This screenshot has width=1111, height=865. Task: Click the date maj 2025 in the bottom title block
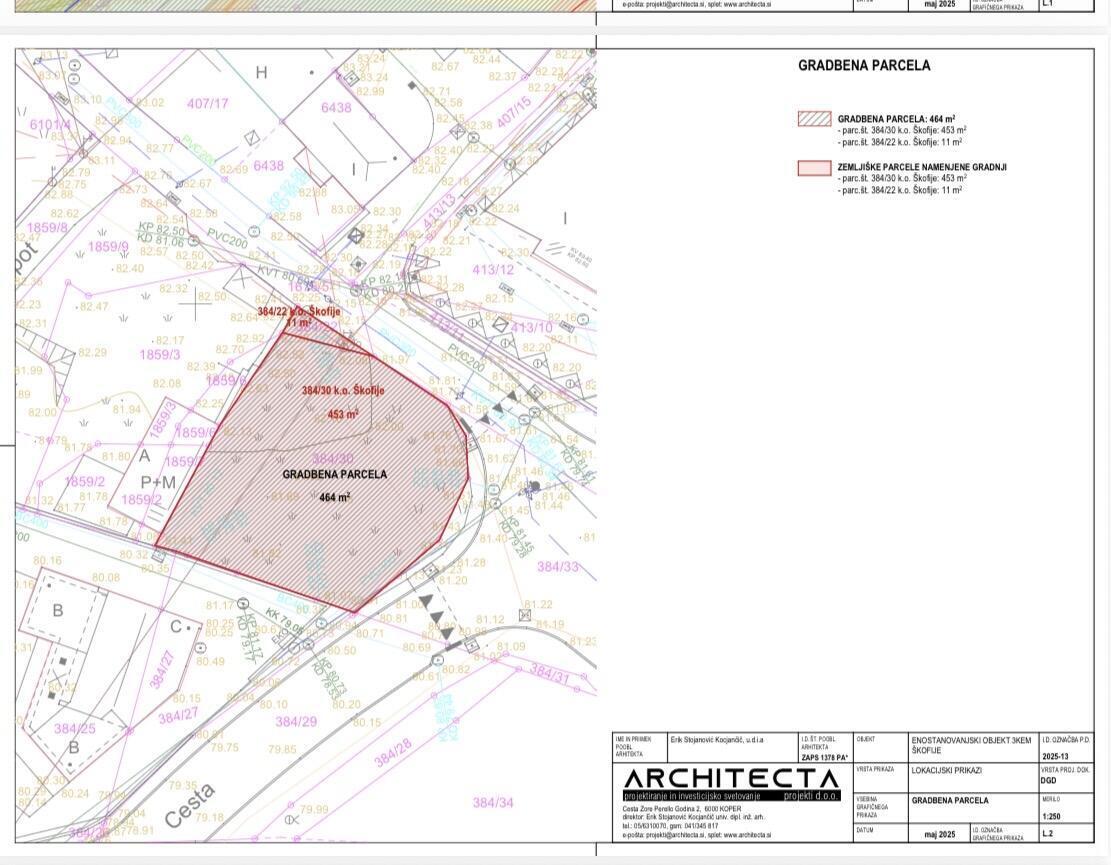click(x=939, y=834)
